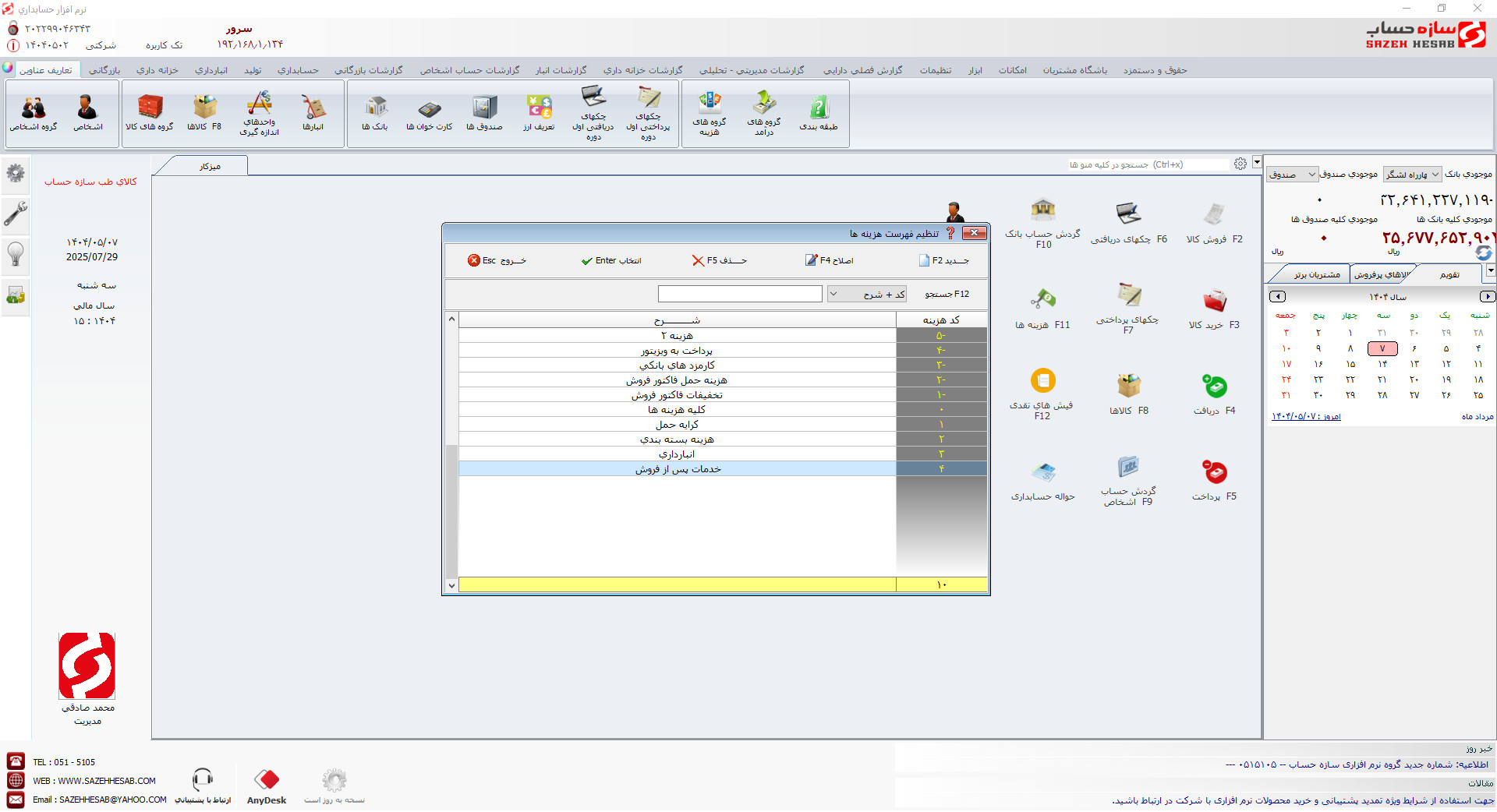Click the حواله حسابداری shortcut icon
This screenshot has height=812, width=1497.
coord(1043,481)
